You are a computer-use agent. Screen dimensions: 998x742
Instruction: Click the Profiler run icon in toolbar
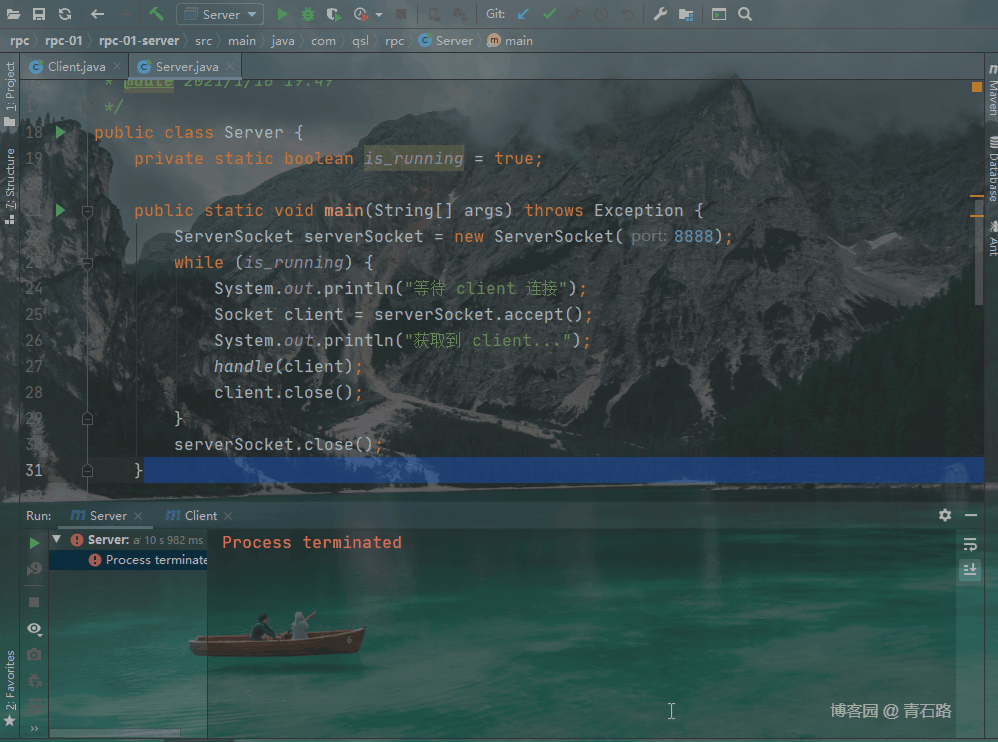pyautogui.click(x=361, y=14)
